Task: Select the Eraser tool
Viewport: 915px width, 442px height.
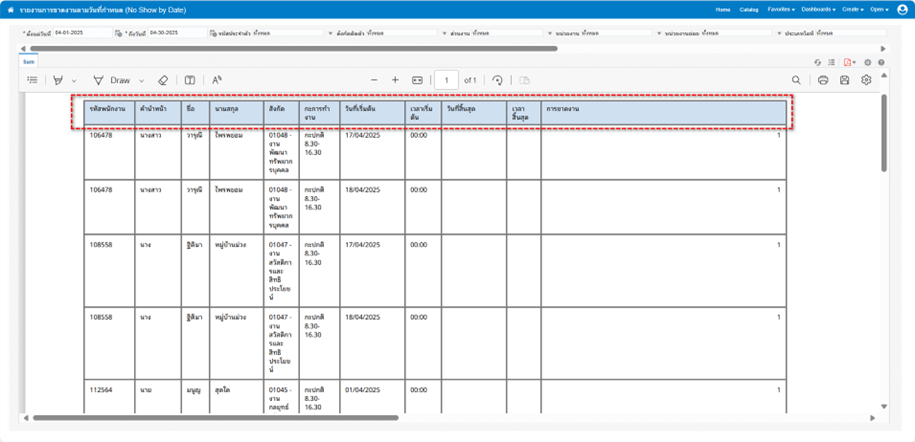Action: coord(164,80)
